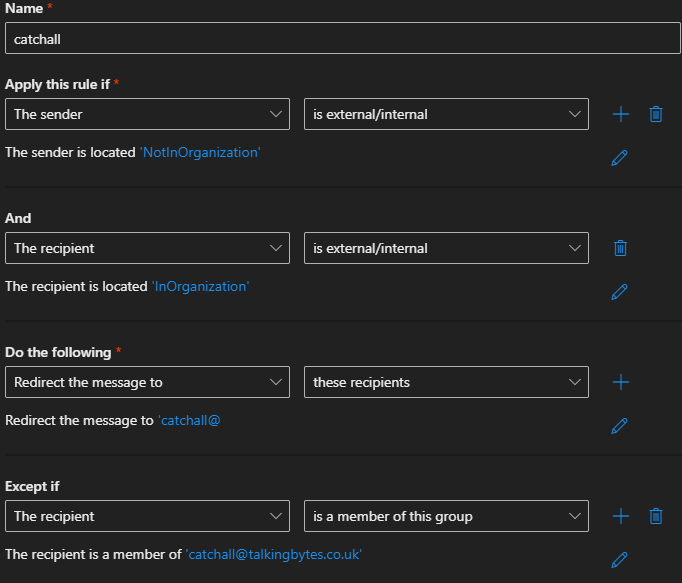
Task: Edit the 'NotInOrganization' sender location with pencil
Action: tap(619, 158)
